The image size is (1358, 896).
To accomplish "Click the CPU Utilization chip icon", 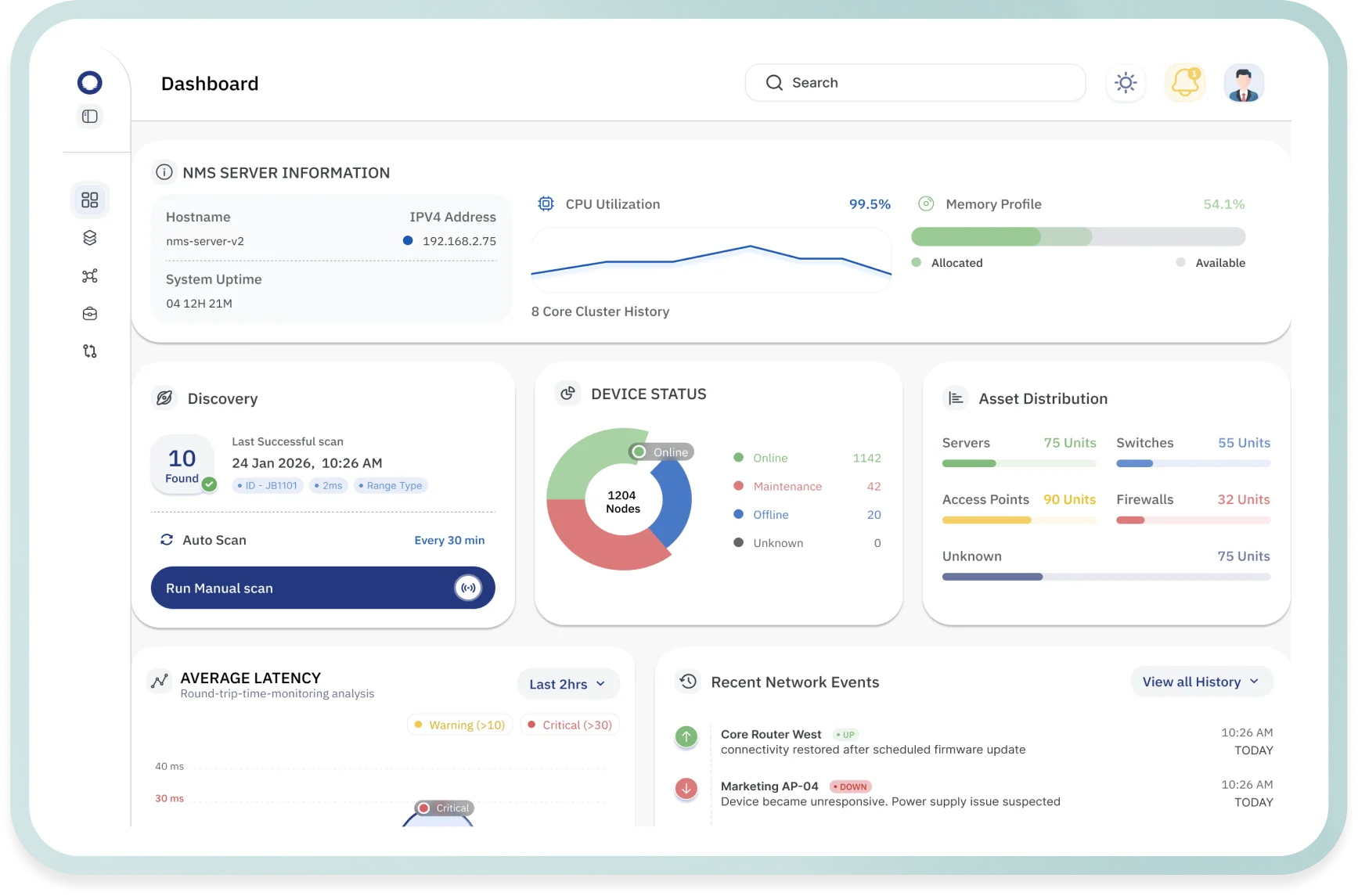I will (x=546, y=204).
